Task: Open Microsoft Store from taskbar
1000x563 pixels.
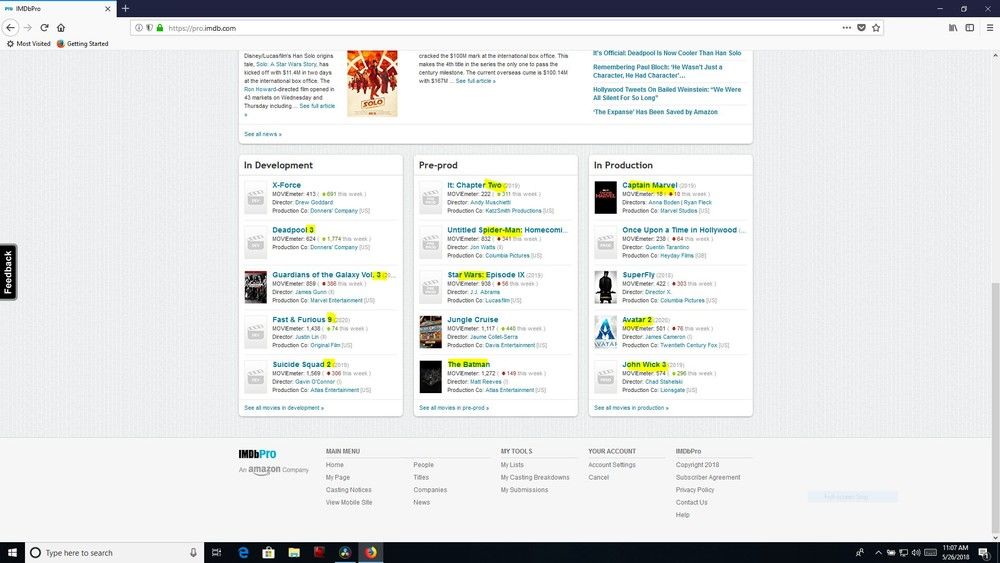Action: [x=268, y=552]
